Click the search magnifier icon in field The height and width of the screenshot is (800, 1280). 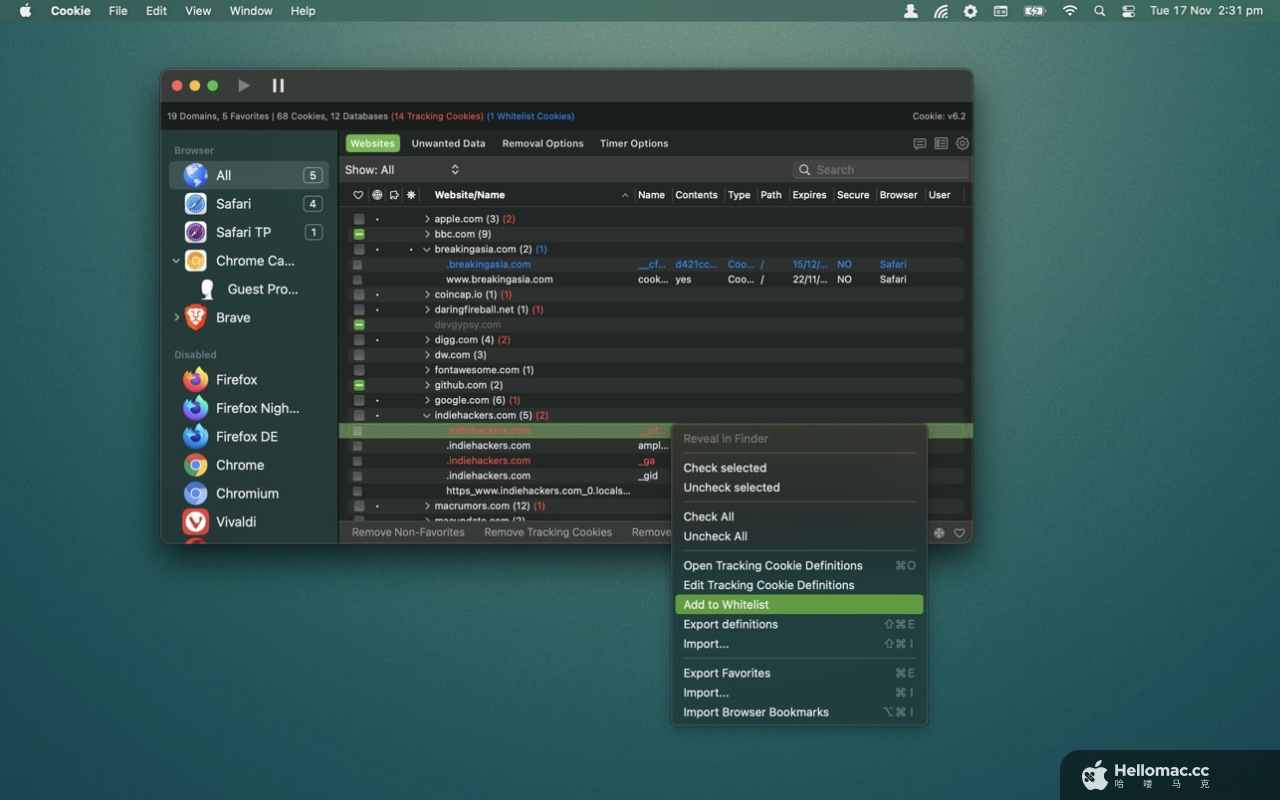805,170
